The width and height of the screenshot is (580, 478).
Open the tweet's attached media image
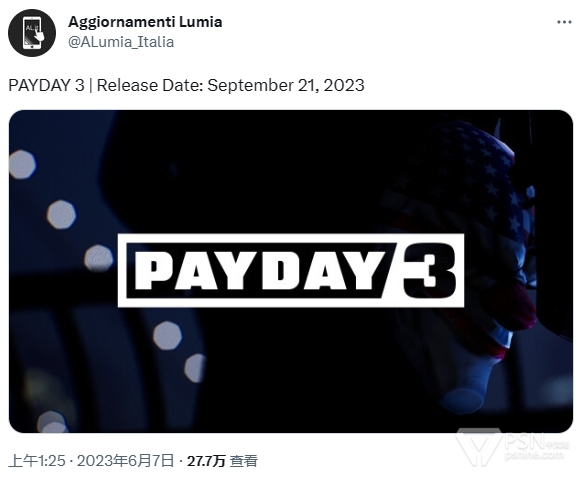pyautogui.click(x=291, y=271)
